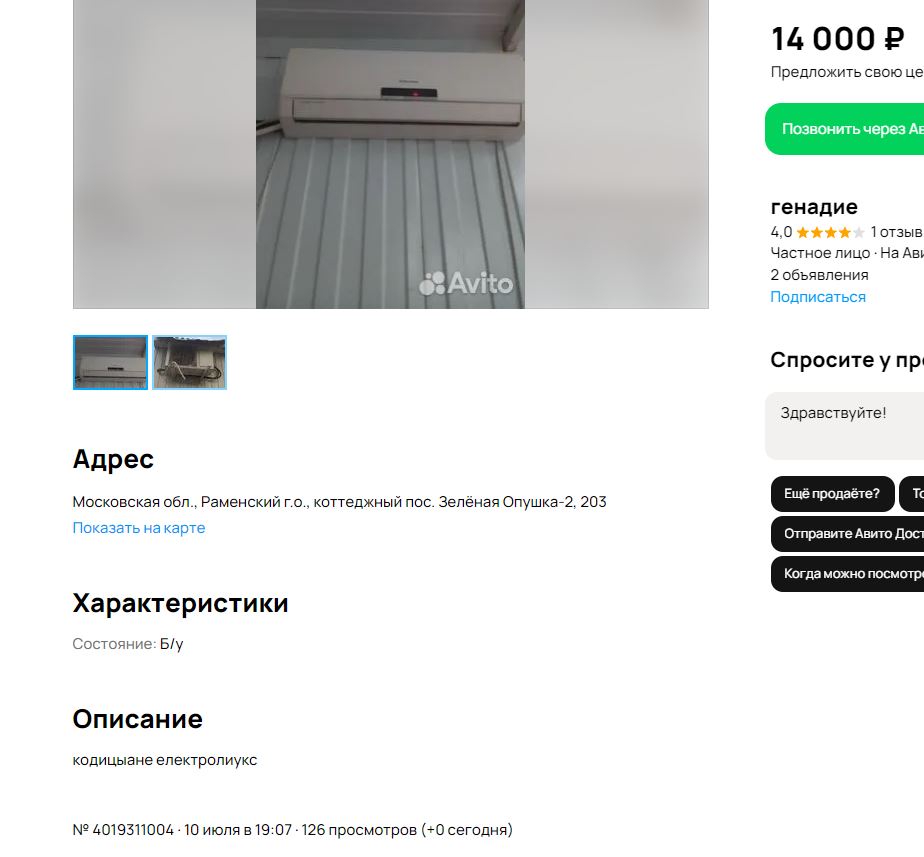Click the main air conditioner photo

pyautogui.click(x=390, y=154)
